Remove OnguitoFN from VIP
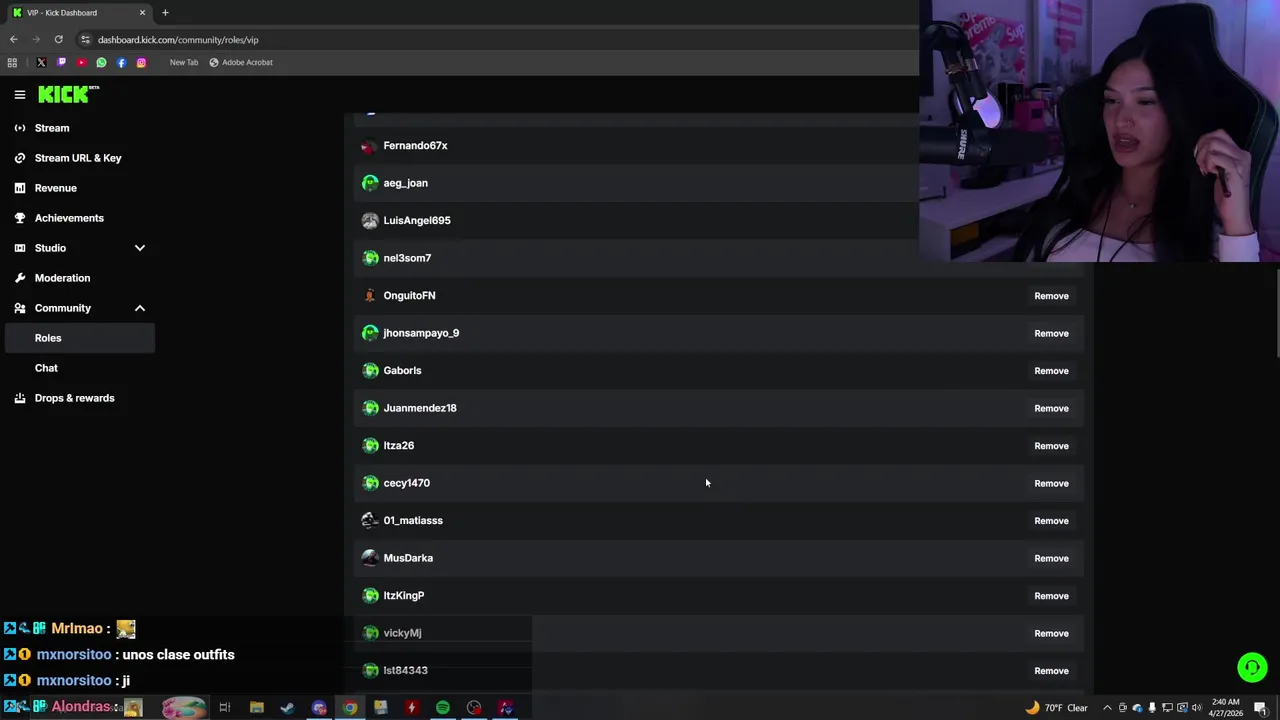Image resolution: width=1280 pixels, height=720 pixels. point(1051,296)
